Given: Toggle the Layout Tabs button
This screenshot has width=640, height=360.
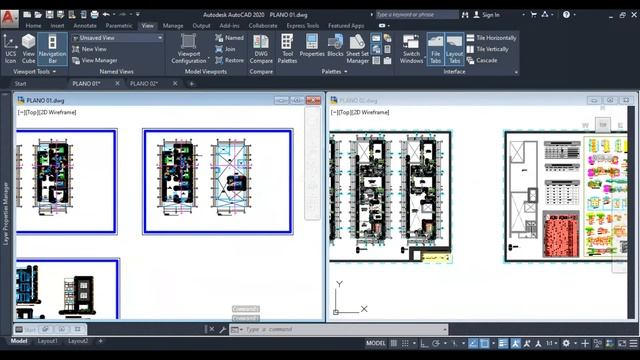Looking at the screenshot, I should coord(454,49).
